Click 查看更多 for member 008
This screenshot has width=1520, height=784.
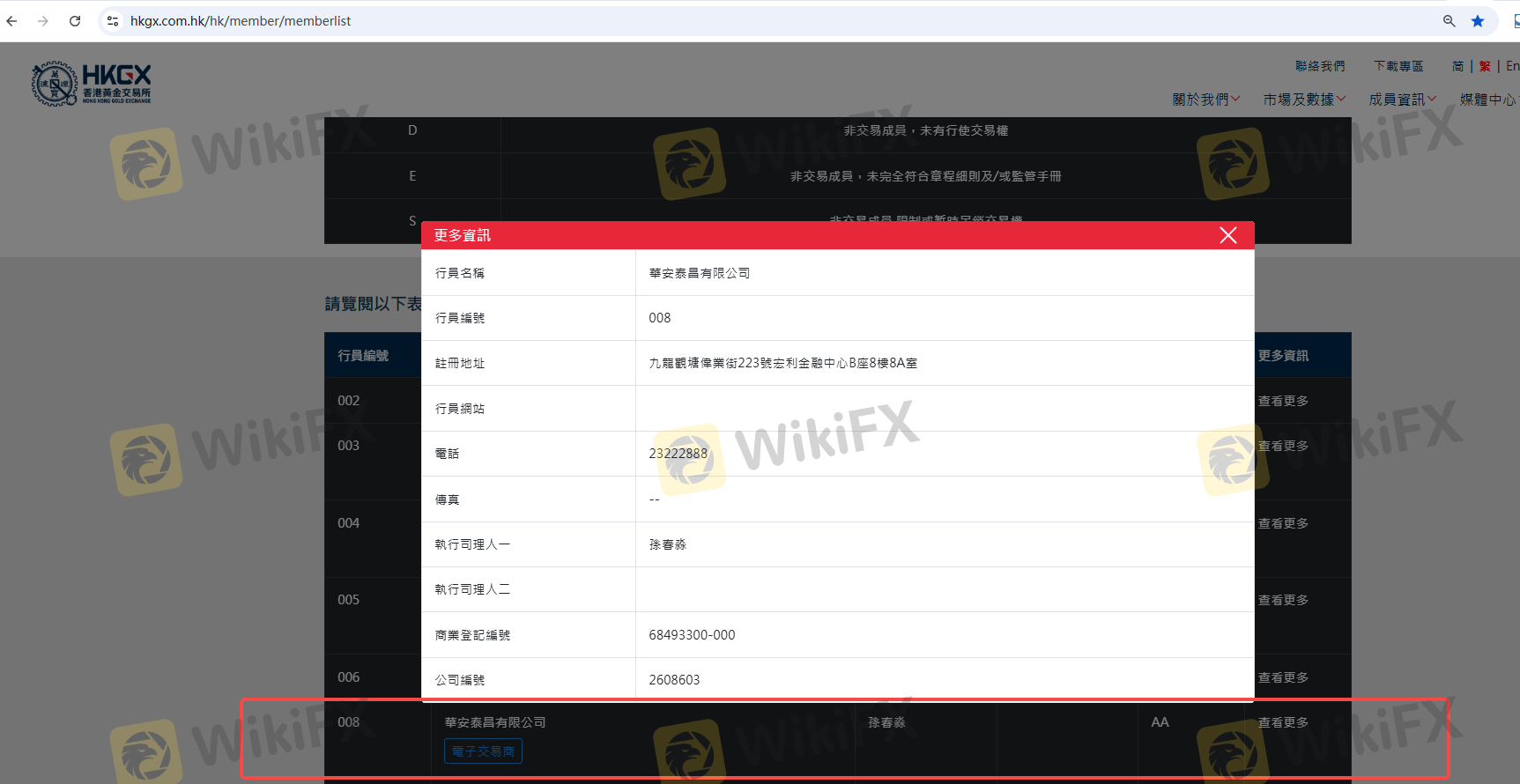[1283, 722]
